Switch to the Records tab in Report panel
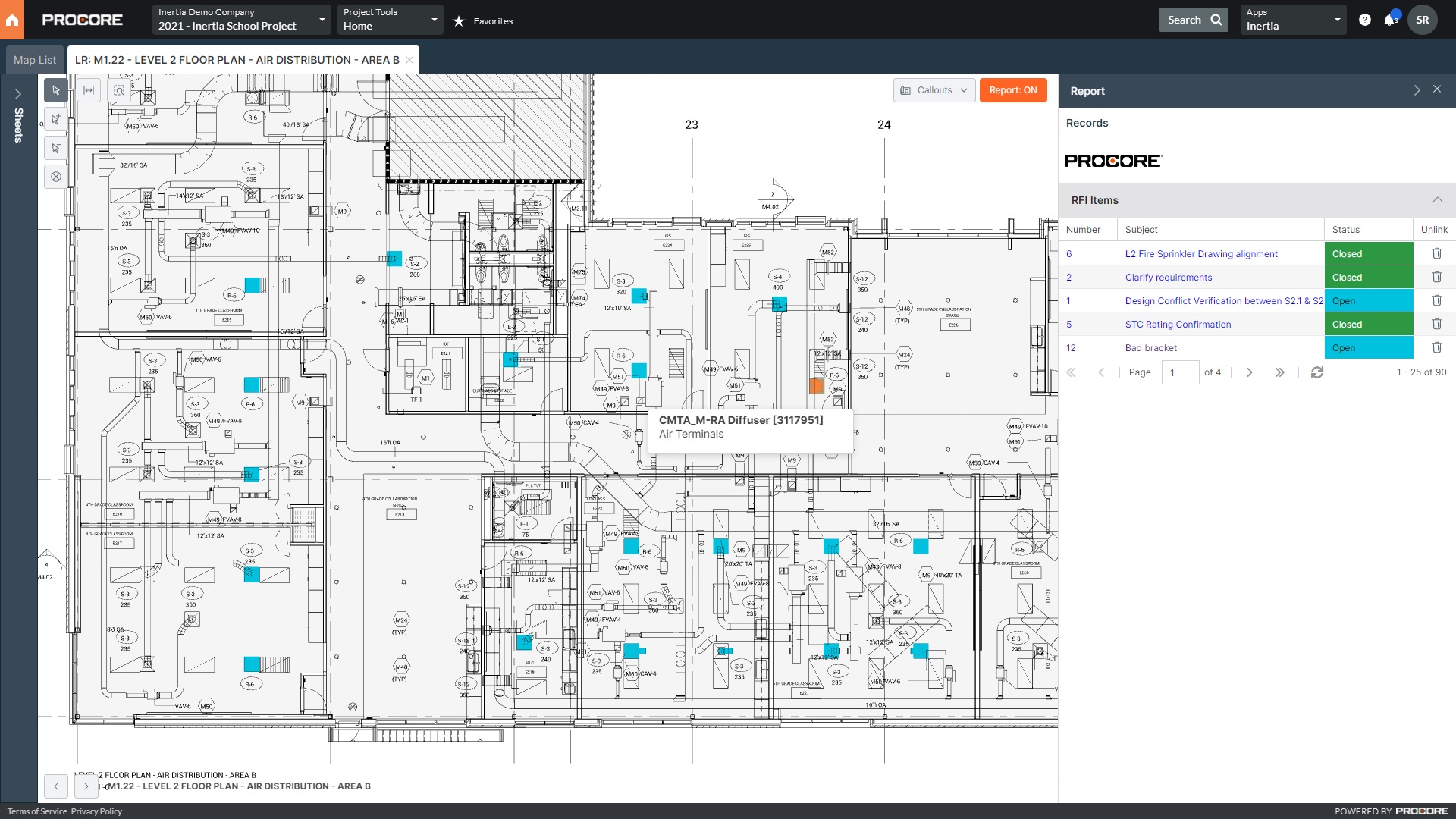The width and height of the screenshot is (1456, 819). click(x=1087, y=123)
